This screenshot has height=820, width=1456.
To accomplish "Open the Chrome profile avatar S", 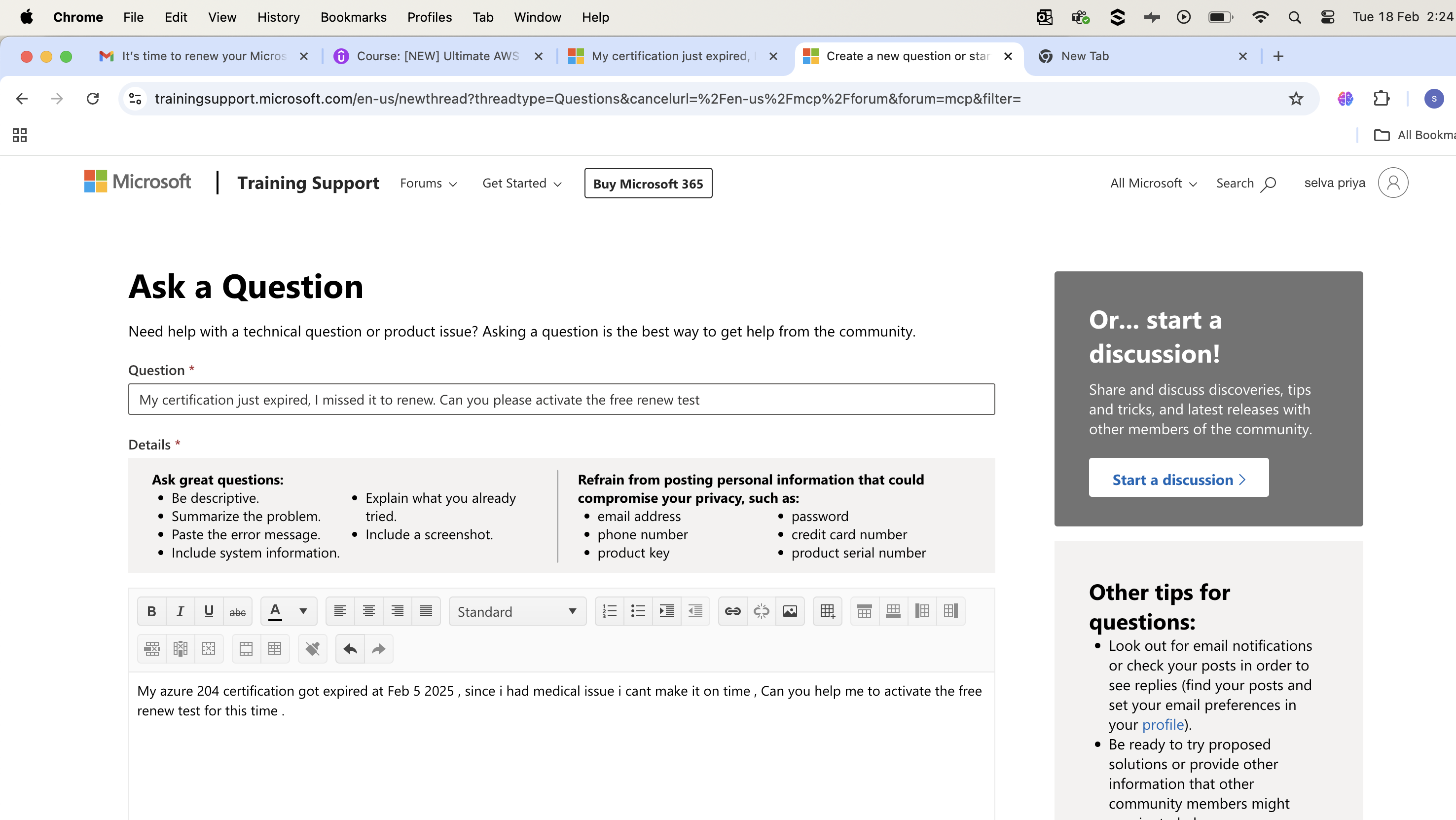I will 1433,99.
